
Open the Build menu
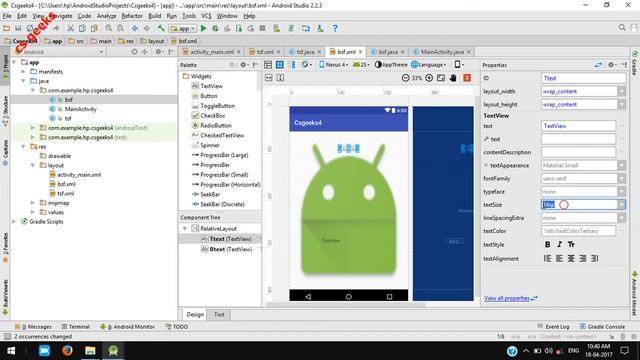(155, 16)
